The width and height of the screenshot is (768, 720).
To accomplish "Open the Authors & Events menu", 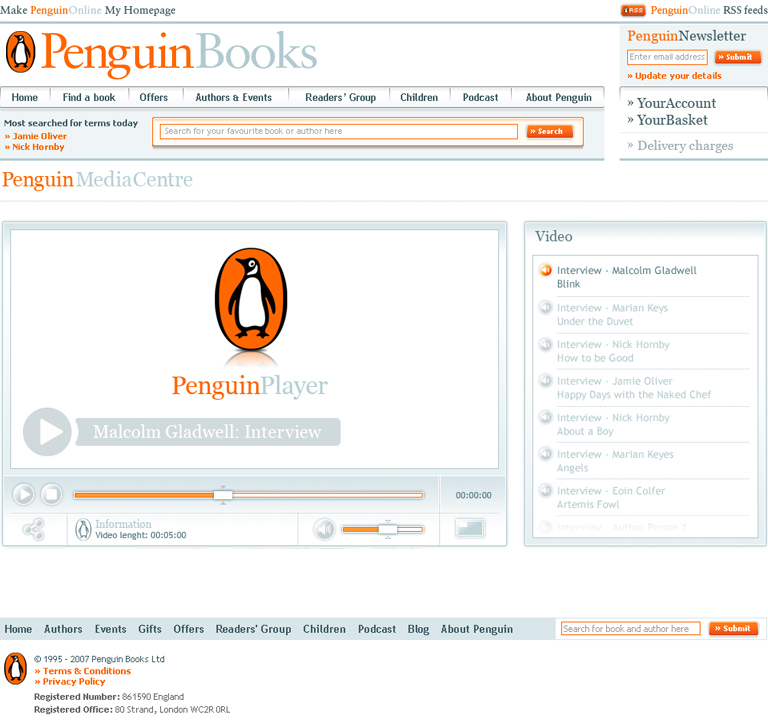I will [x=233, y=97].
